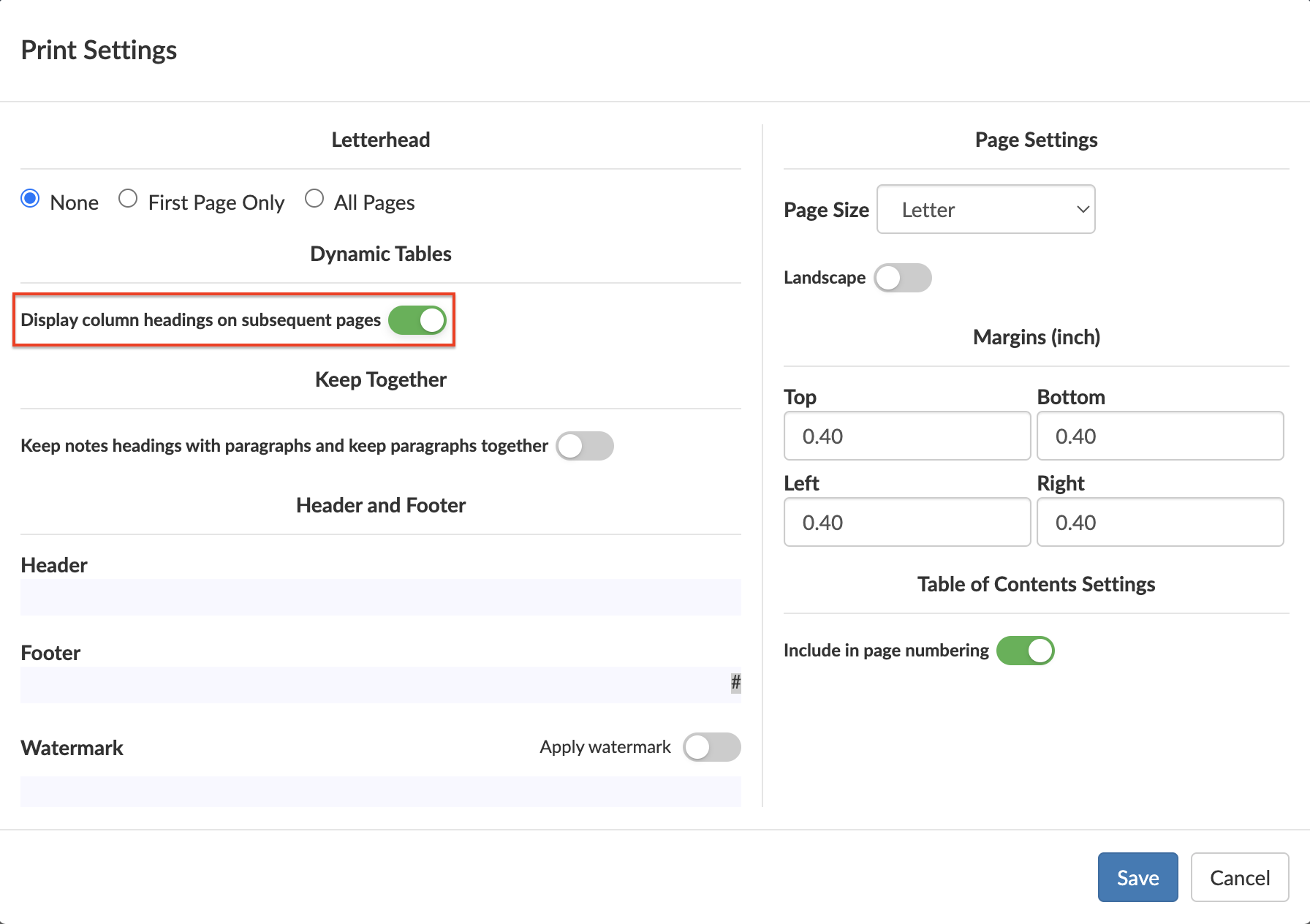The image size is (1310, 924).
Task: Turn on Landscape orientation switch
Action: tap(902, 278)
